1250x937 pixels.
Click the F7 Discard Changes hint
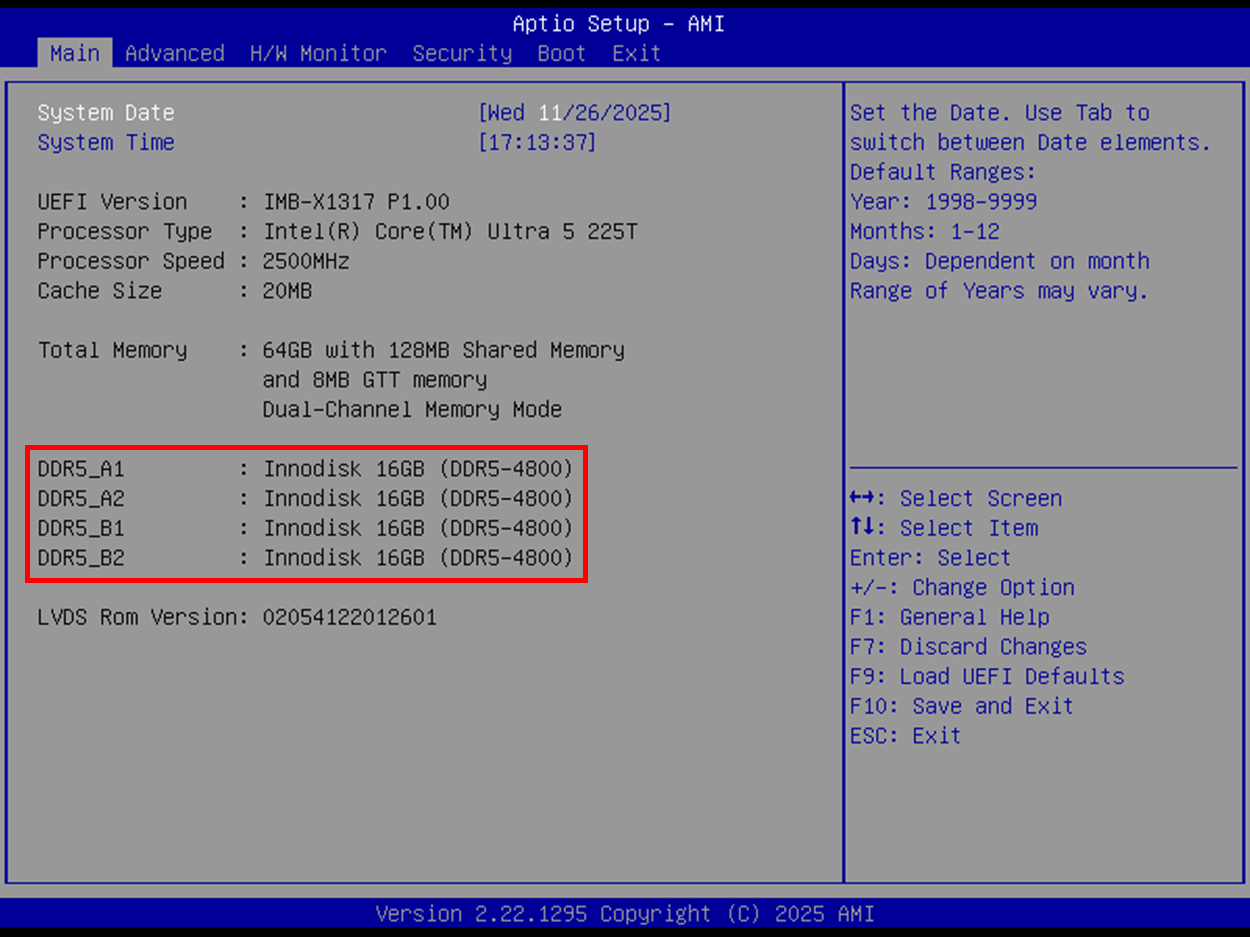pos(968,647)
